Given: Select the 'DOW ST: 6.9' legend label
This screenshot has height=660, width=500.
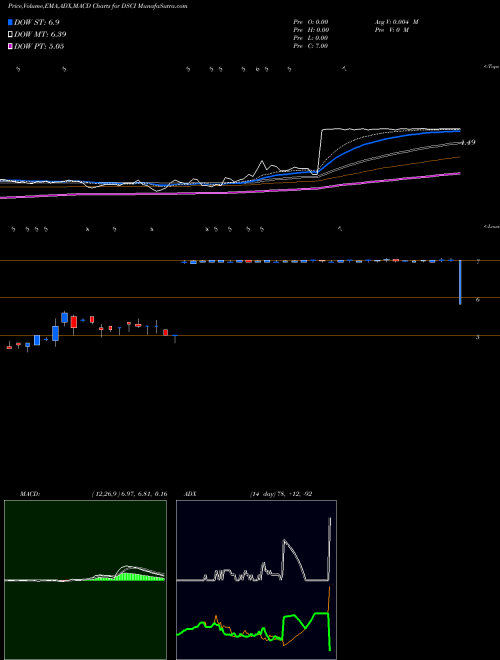Looking at the screenshot, I should click(37, 22).
